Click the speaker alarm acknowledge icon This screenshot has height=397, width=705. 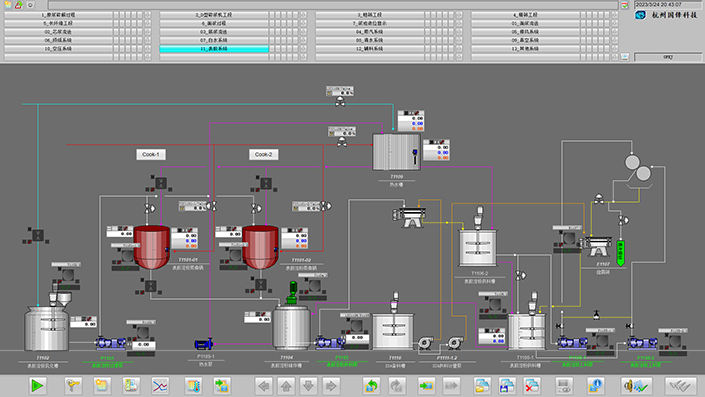636,385
